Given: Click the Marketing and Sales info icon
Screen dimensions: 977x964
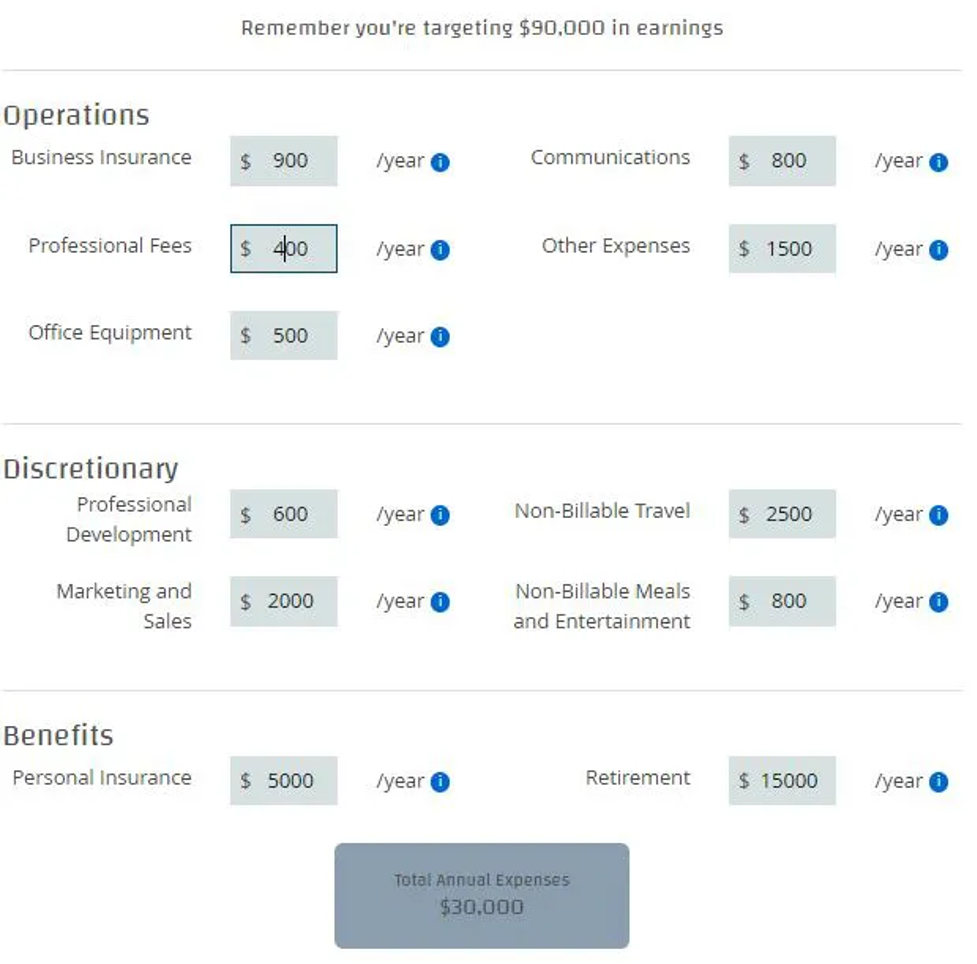Looking at the screenshot, I should tap(440, 602).
